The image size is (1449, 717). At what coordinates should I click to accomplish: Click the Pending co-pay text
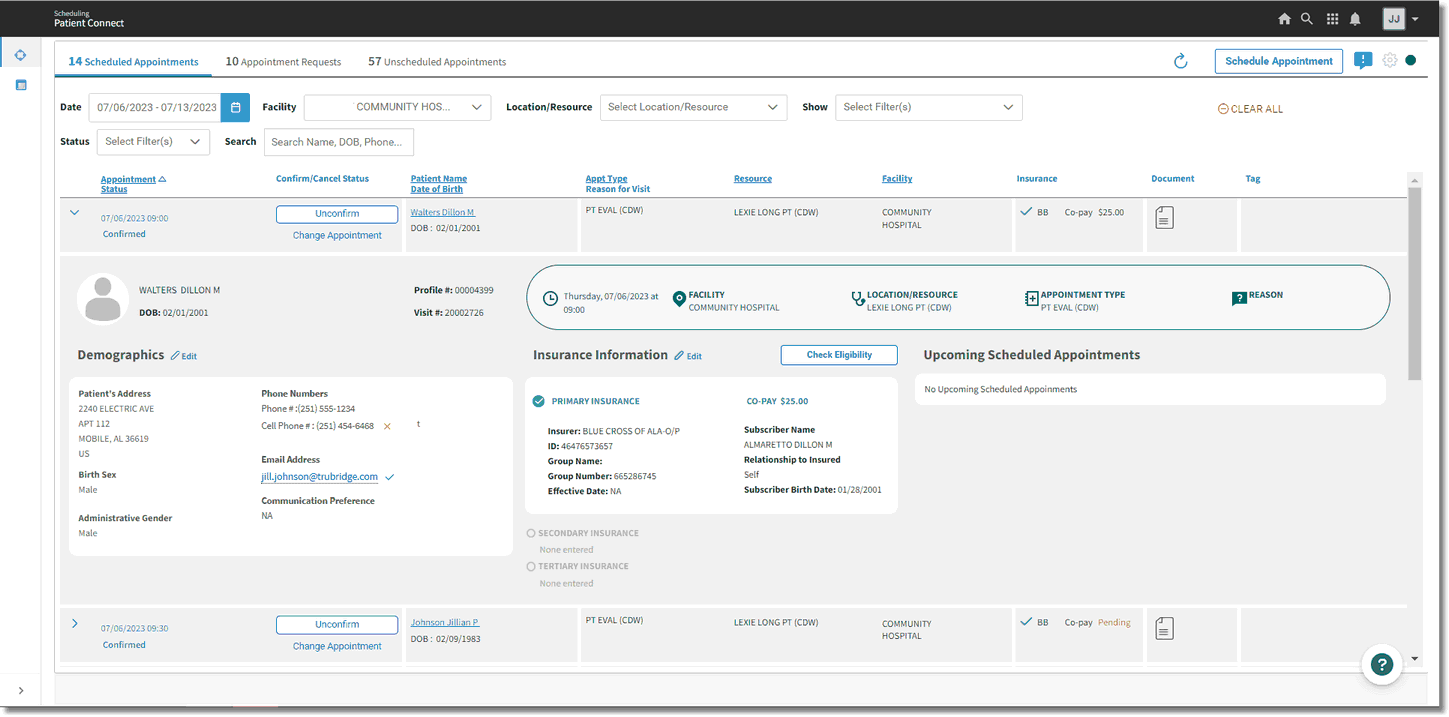(1114, 623)
